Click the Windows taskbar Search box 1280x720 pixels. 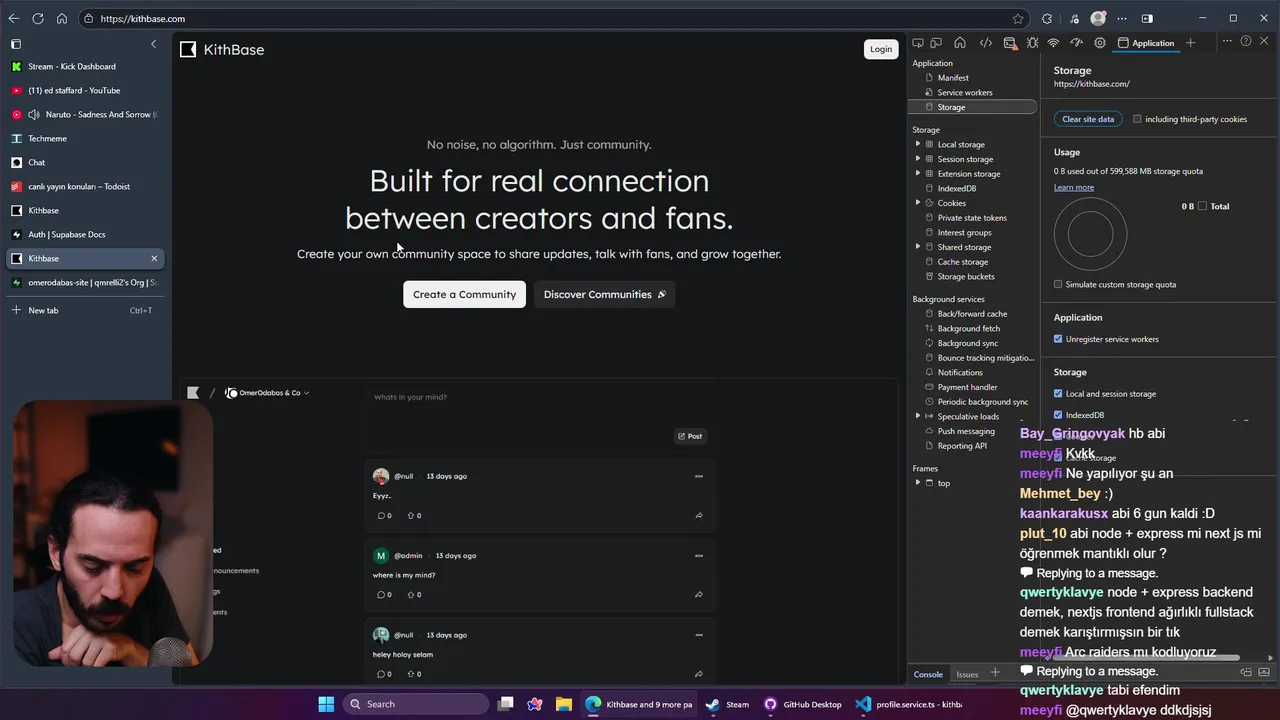(x=416, y=704)
